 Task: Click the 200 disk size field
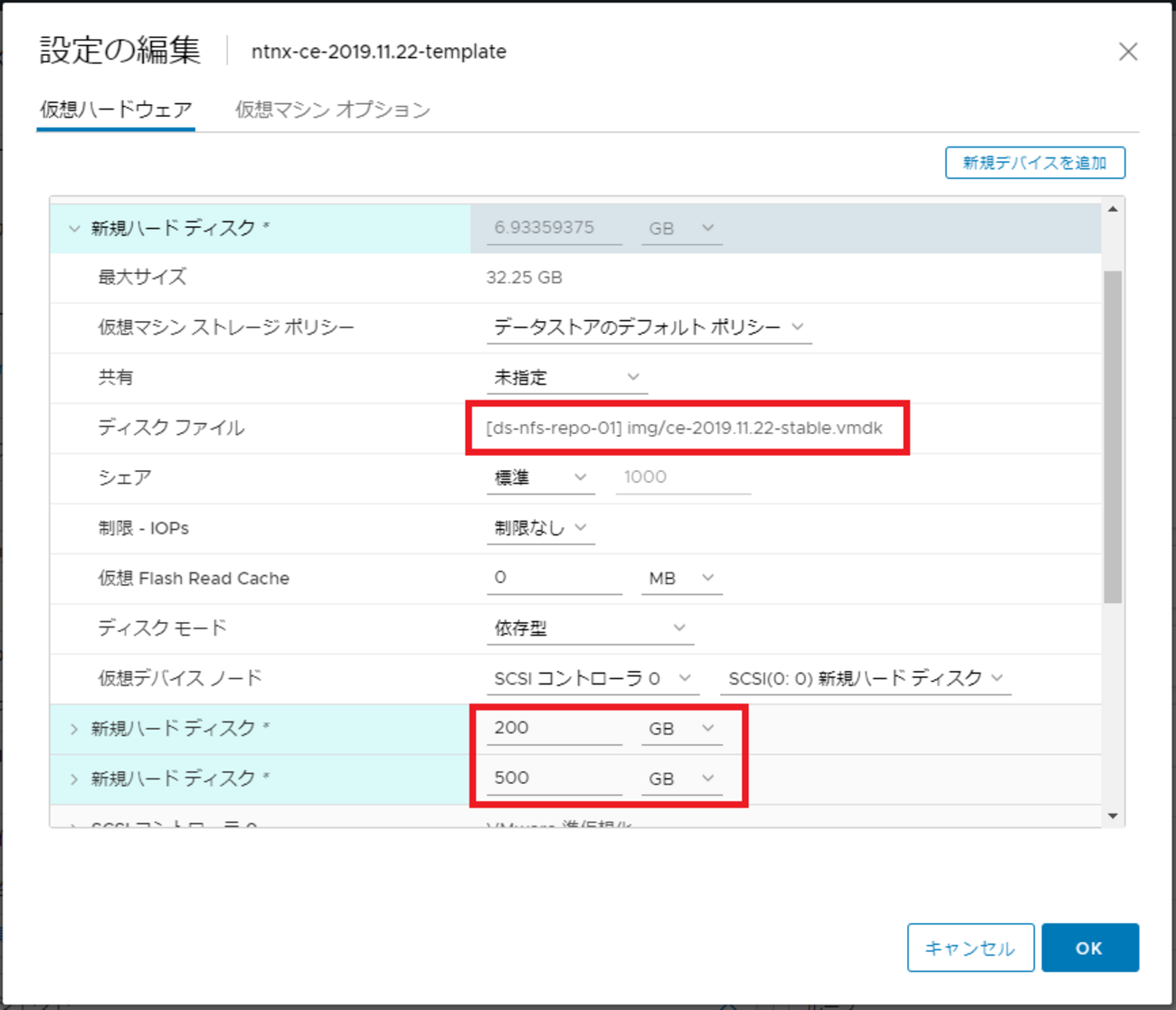pyautogui.click(x=554, y=729)
